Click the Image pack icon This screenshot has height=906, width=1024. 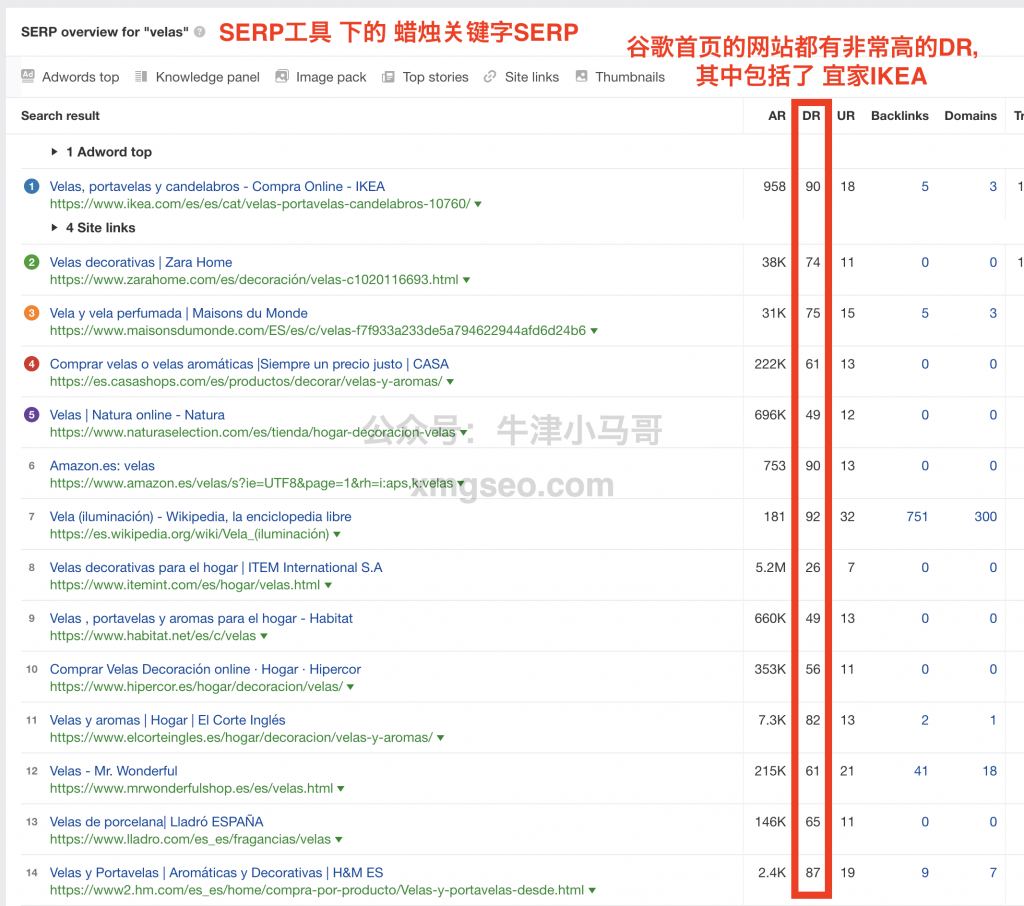[282, 76]
